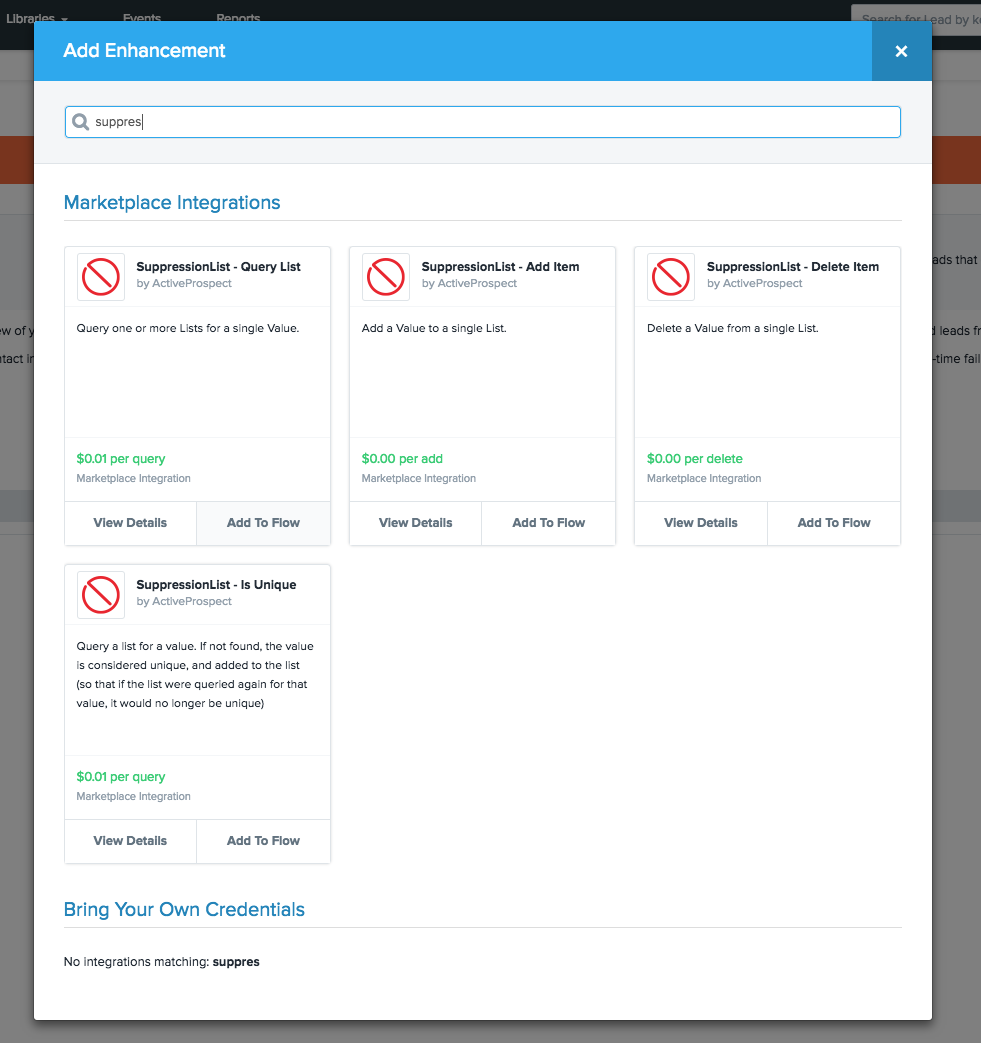The width and height of the screenshot is (981, 1043).
Task: Open the Libraries dropdown menu
Action: (37, 18)
